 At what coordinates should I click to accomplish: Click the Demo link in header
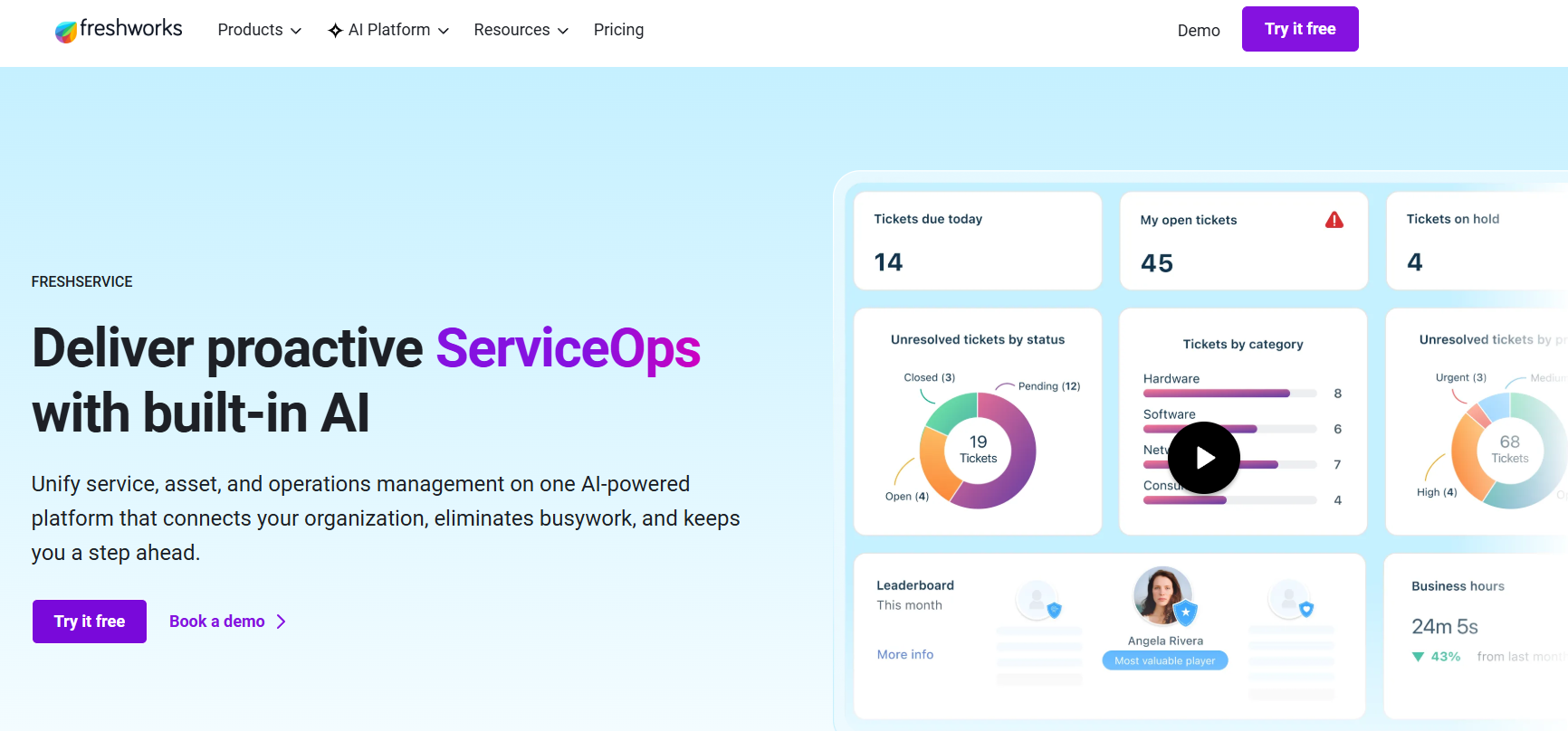click(x=1199, y=31)
